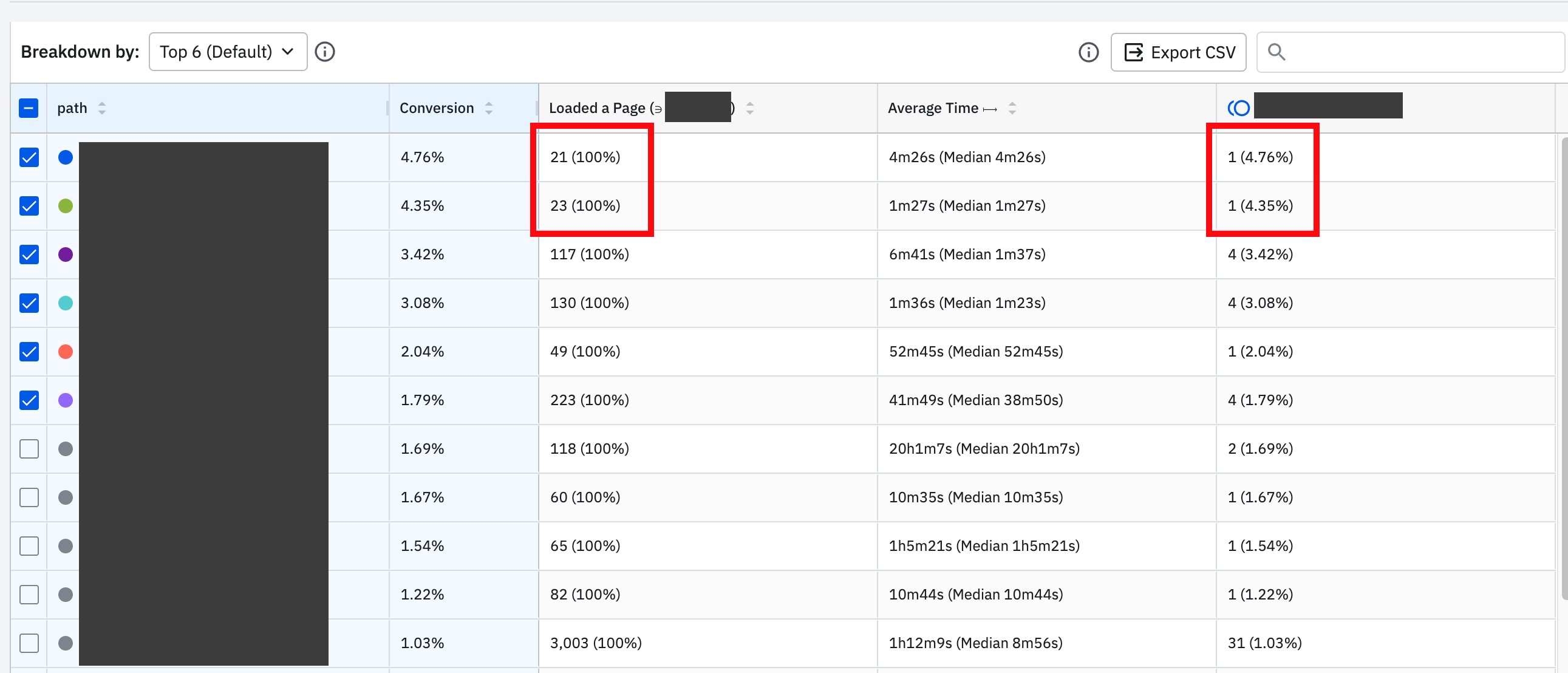
Task: Click the Conversion column header
Action: tap(437, 108)
